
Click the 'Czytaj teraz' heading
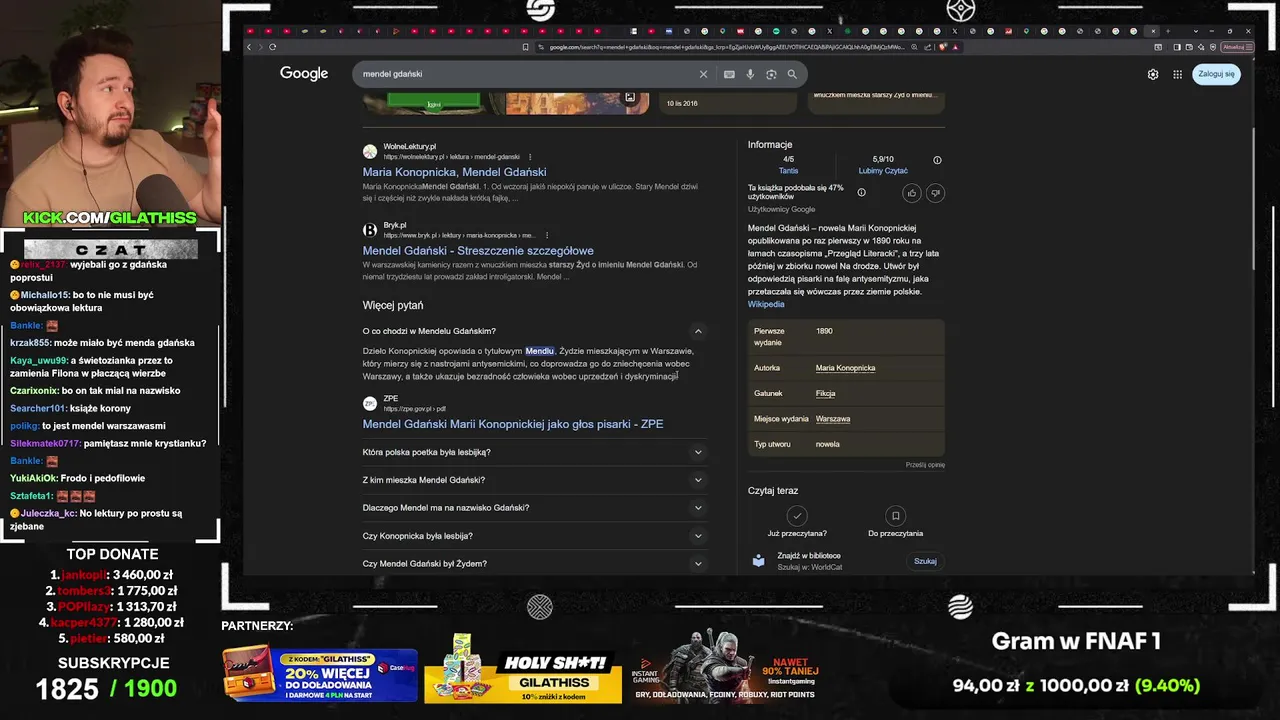[x=773, y=491]
